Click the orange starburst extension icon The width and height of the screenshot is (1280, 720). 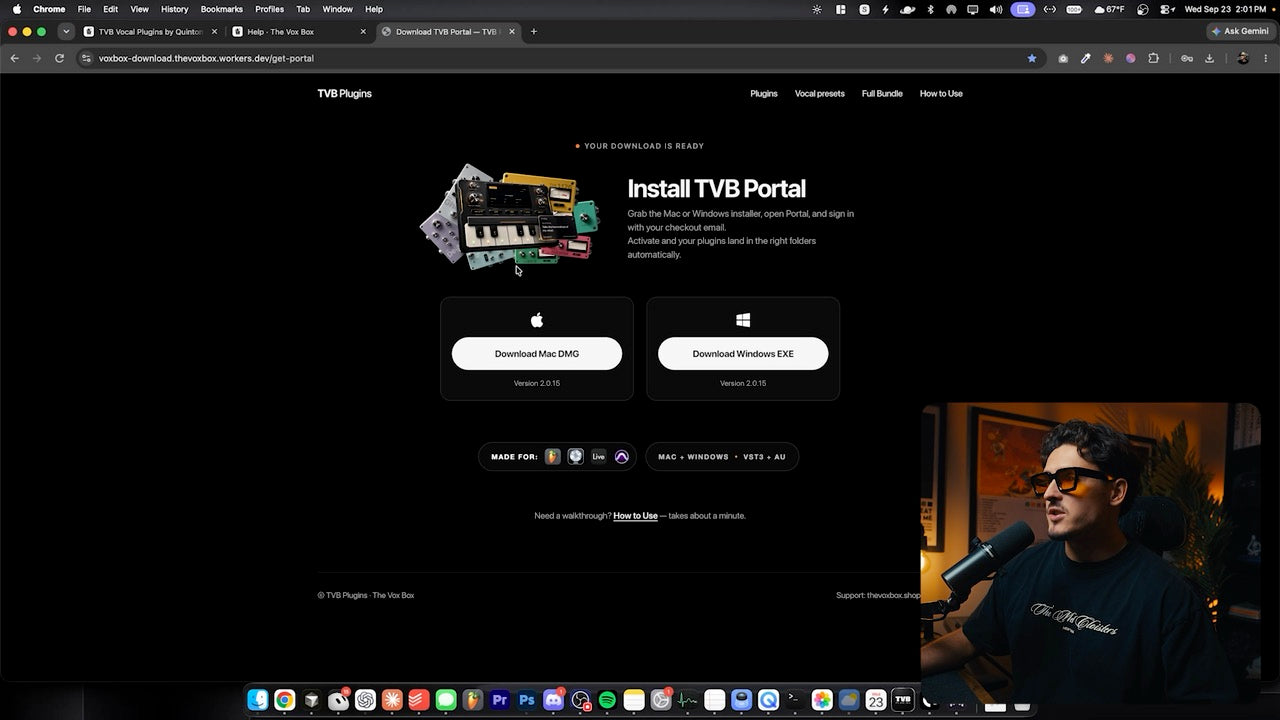(1108, 59)
